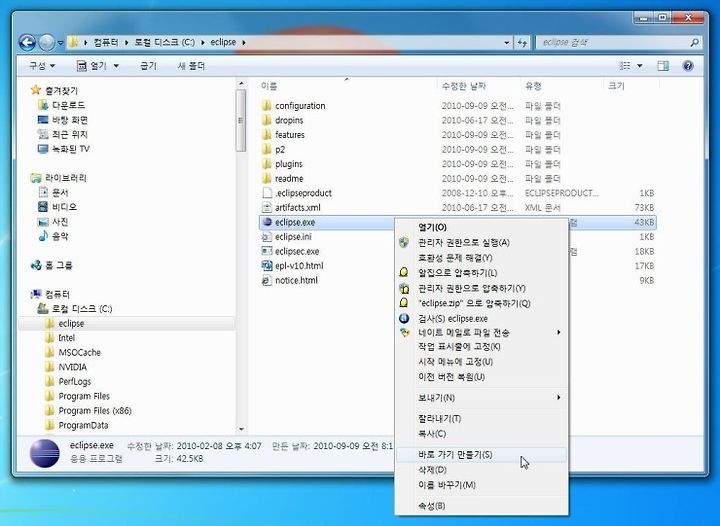This screenshot has width=720, height=526.
Task: Sort by 이름 column header
Action: [x=269, y=86]
